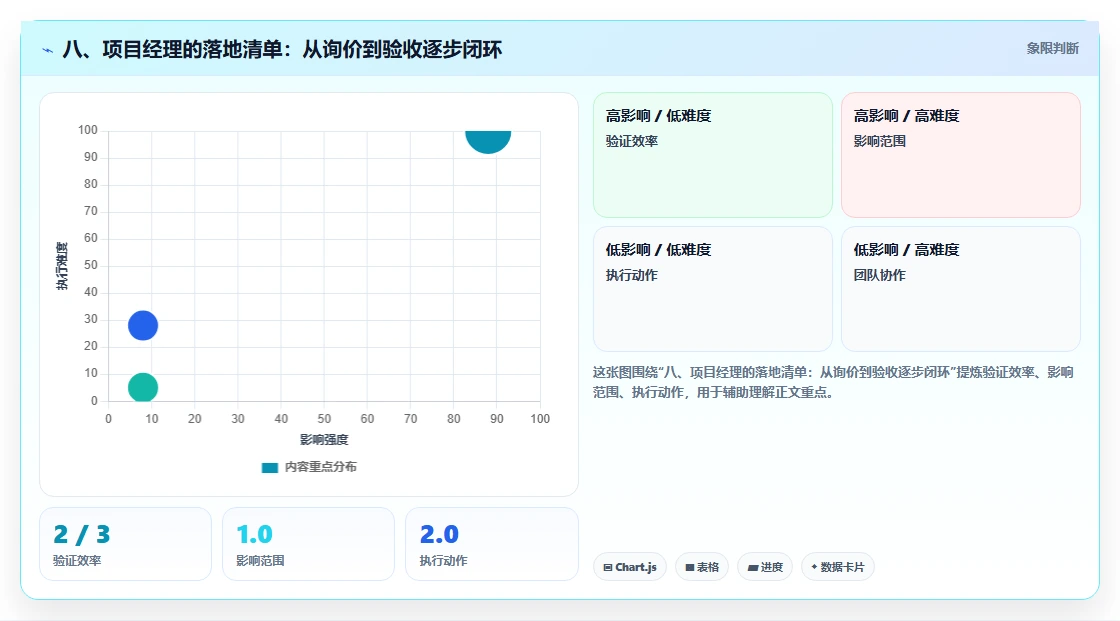This screenshot has height=621, width=1120.
Task: Click the 数据卡片 chip sparkle icon
Action: pos(814,567)
